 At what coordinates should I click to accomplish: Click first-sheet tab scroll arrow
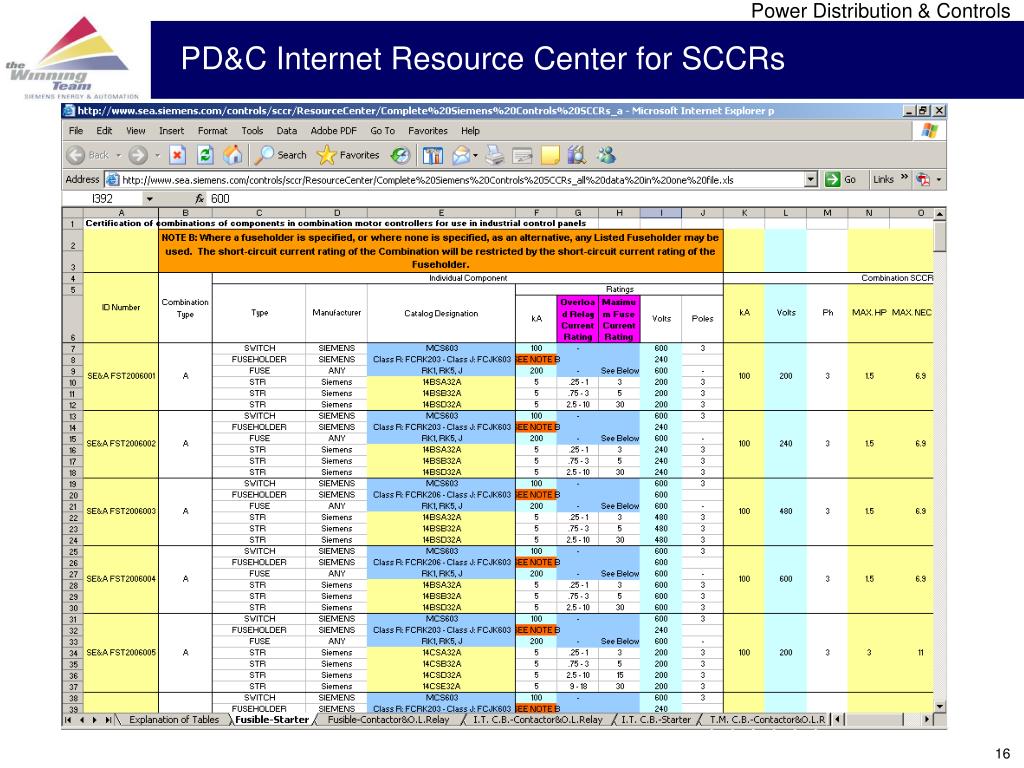tap(67, 720)
